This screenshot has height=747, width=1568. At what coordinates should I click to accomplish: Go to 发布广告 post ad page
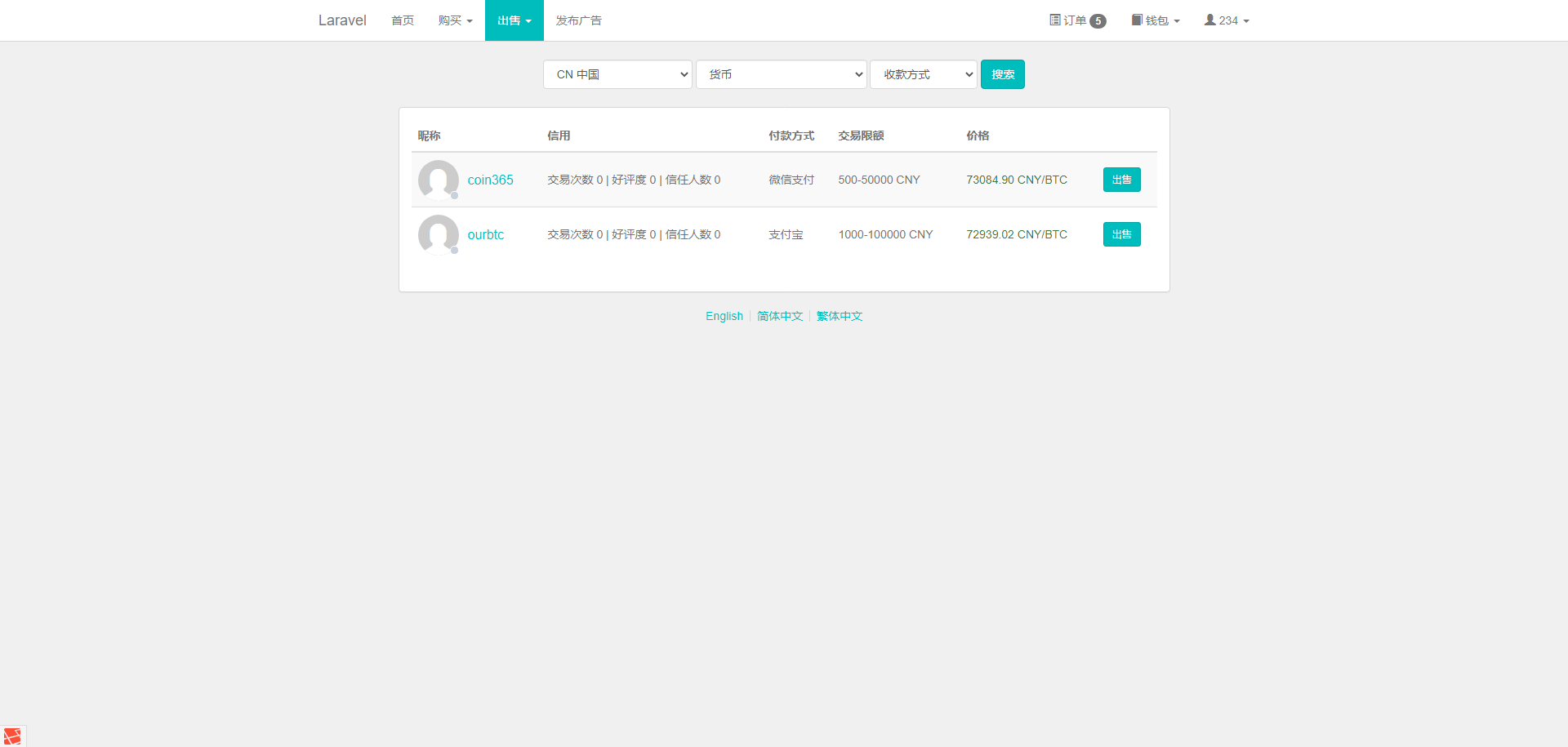click(578, 20)
